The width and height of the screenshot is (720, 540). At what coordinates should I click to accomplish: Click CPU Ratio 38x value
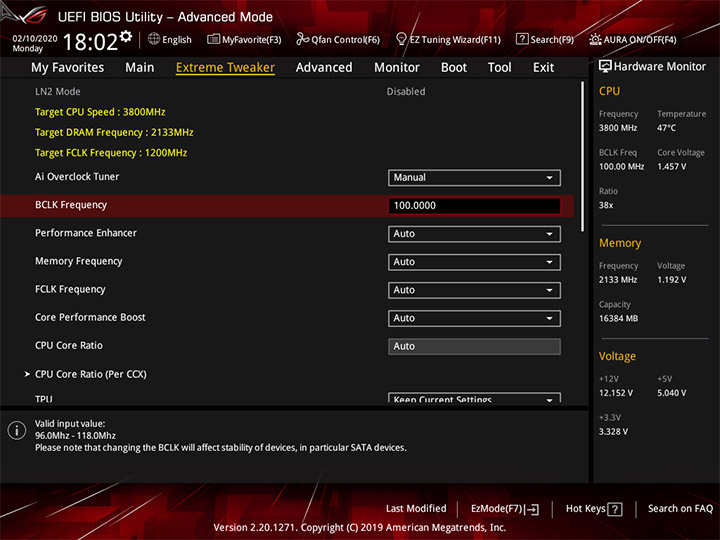[x=606, y=205]
